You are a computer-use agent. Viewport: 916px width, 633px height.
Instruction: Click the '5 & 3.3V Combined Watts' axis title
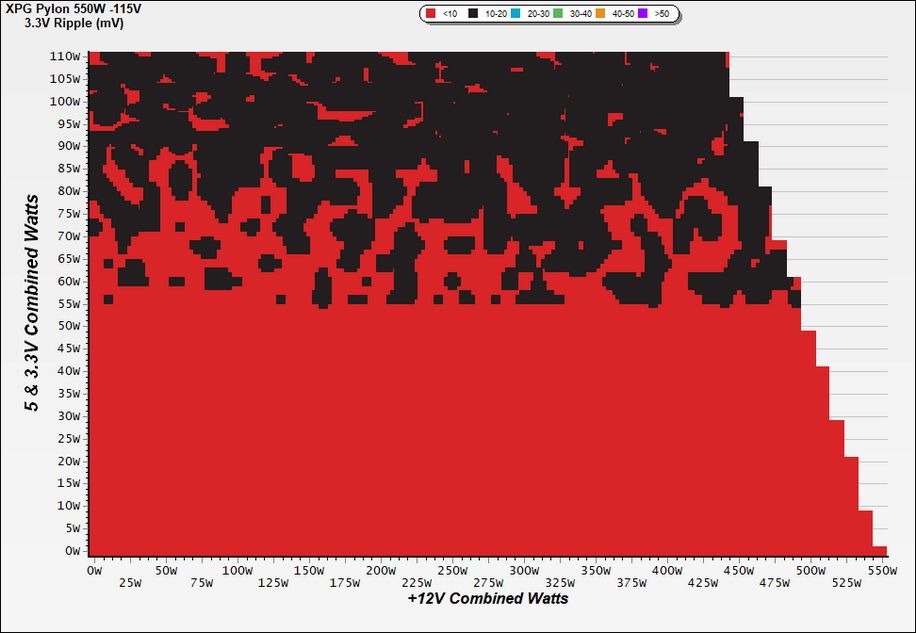coord(33,303)
